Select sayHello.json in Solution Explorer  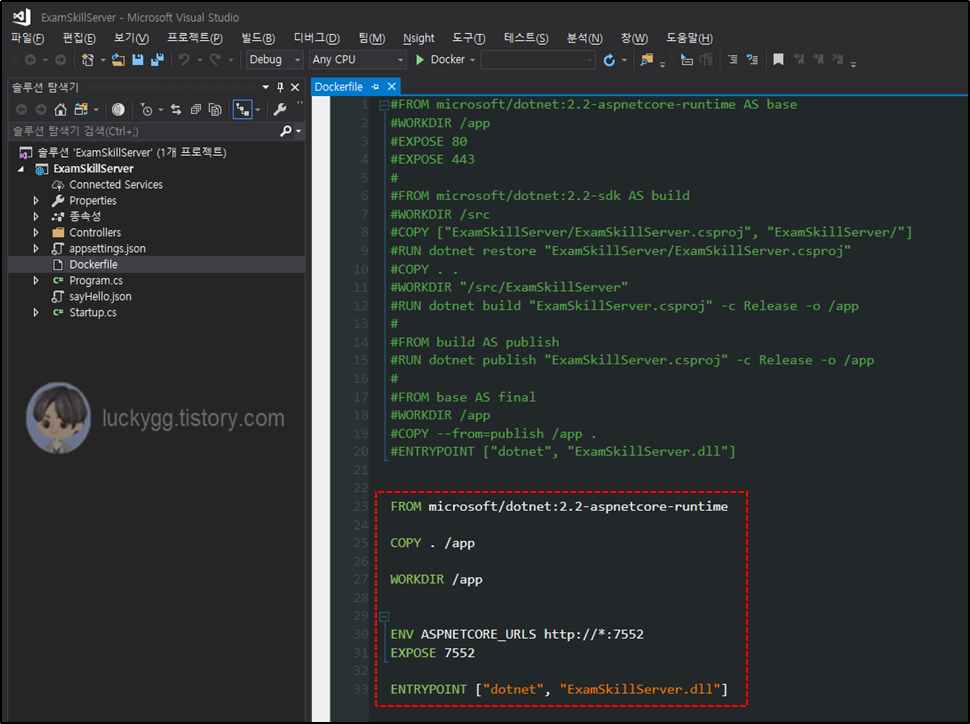click(100, 296)
